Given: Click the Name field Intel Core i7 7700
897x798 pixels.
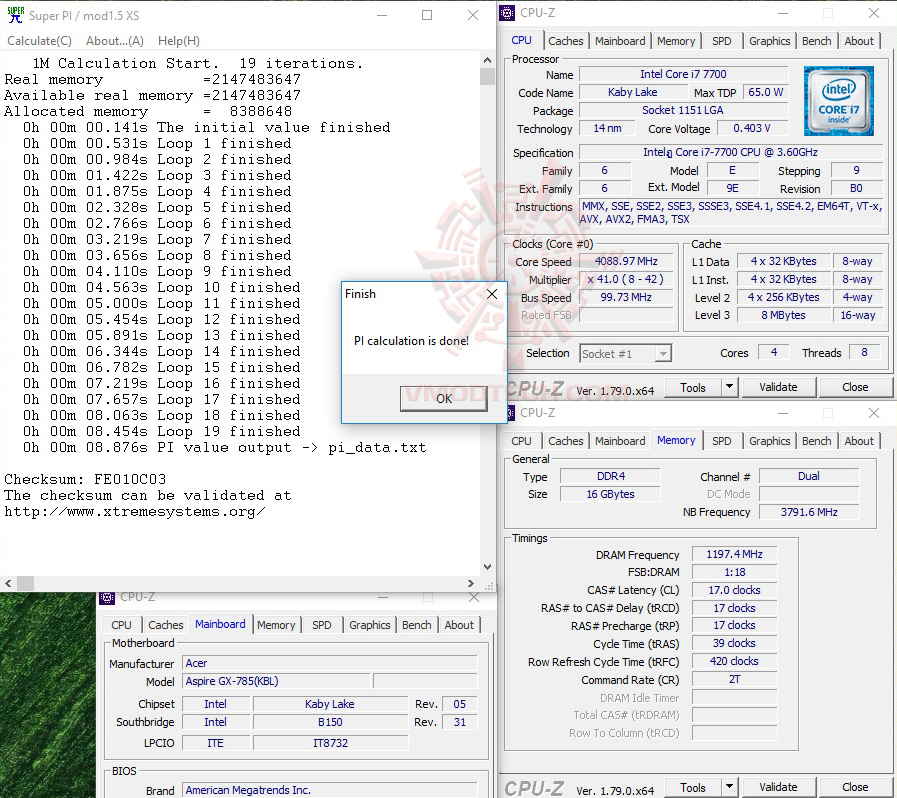Looking at the screenshot, I should tap(683, 74).
